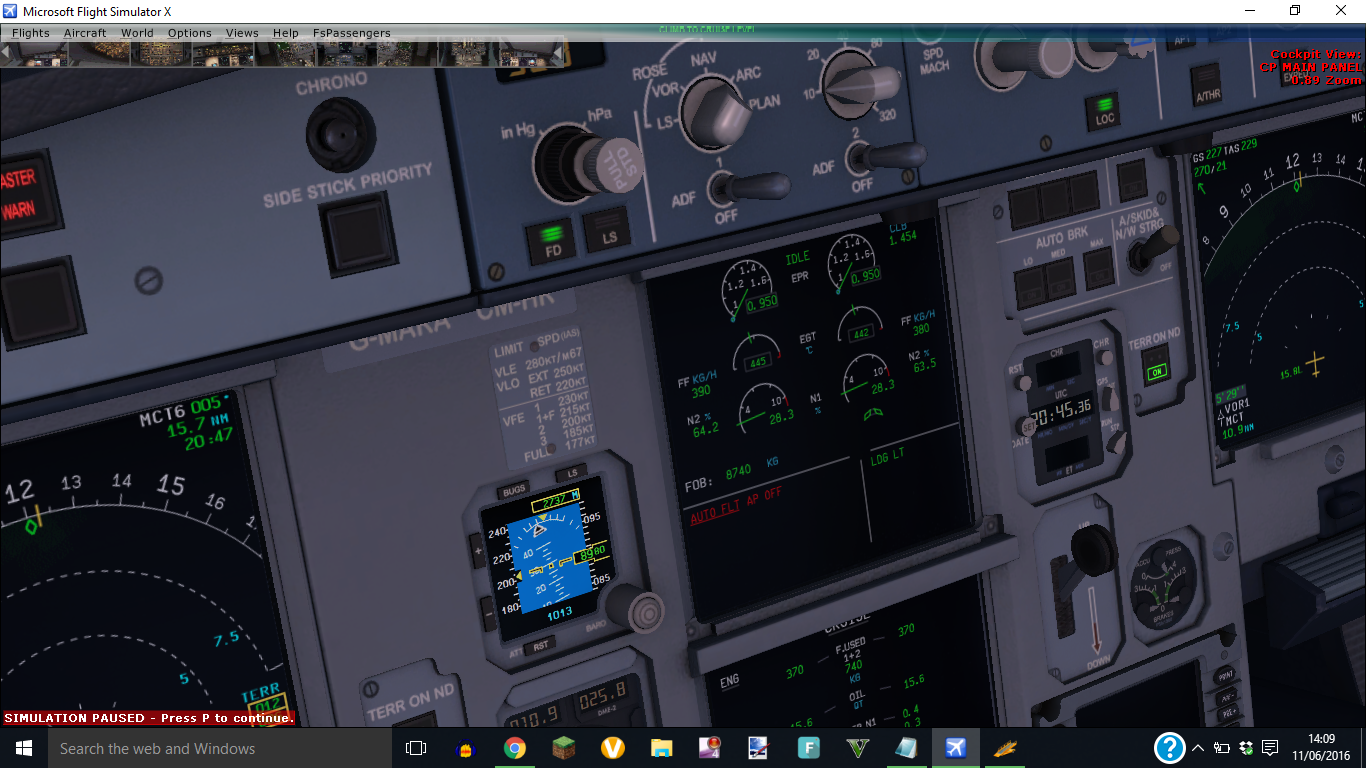
Task: Turn the ND range knob to 320
Action: tap(852, 85)
